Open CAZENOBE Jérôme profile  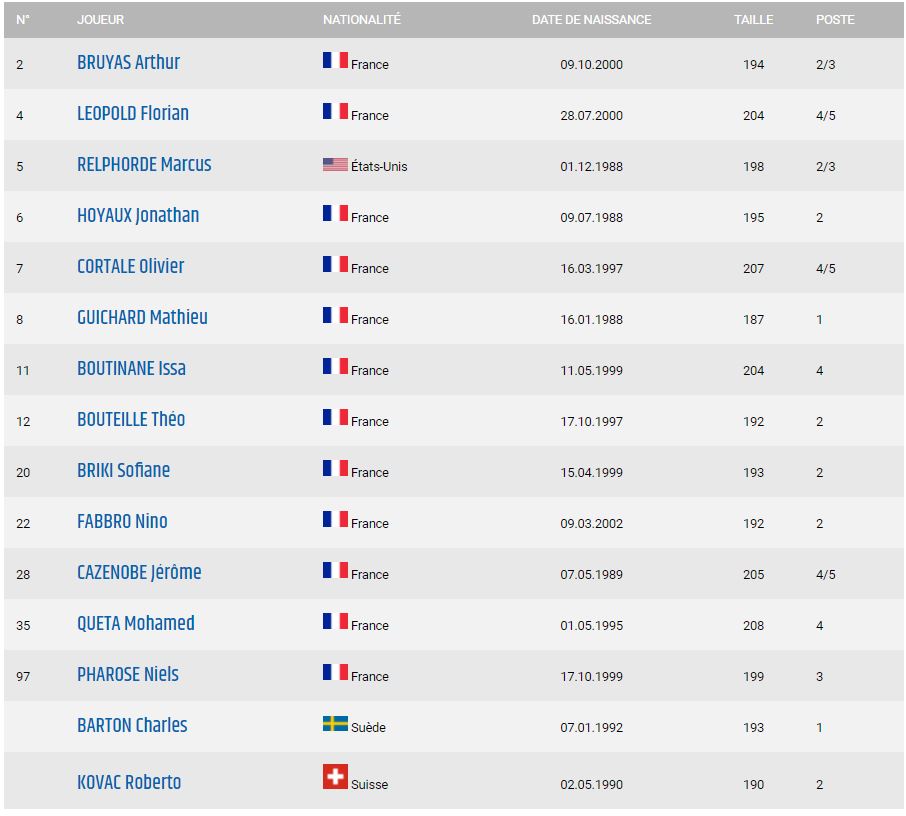coord(139,572)
